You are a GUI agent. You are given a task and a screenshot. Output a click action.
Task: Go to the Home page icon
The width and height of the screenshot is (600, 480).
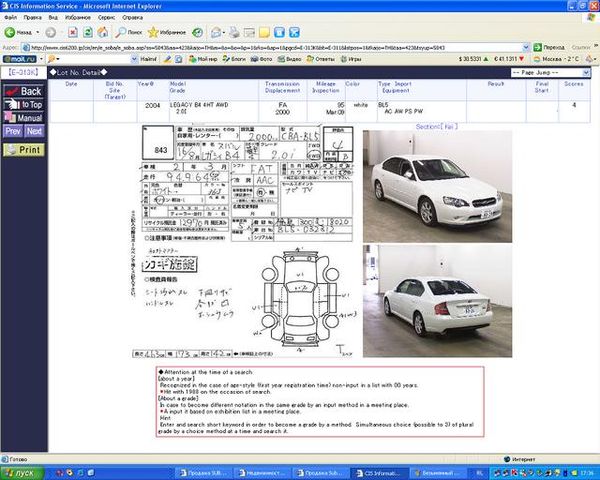pyautogui.click(x=103, y=33)
